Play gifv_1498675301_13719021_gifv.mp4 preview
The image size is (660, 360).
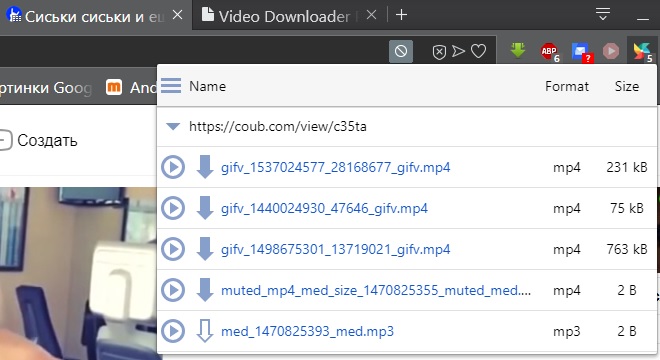tap(173, 249)
